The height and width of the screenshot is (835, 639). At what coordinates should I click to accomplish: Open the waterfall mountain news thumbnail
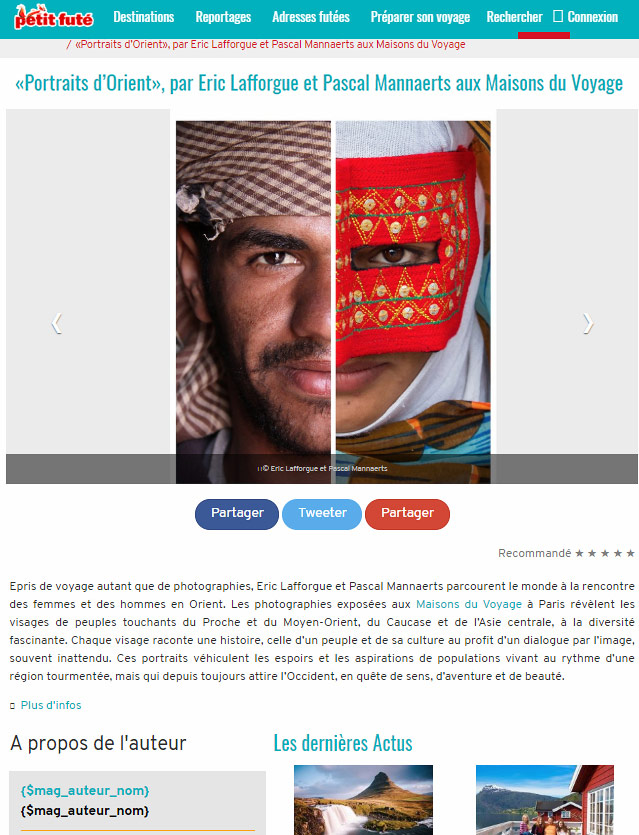364,800
